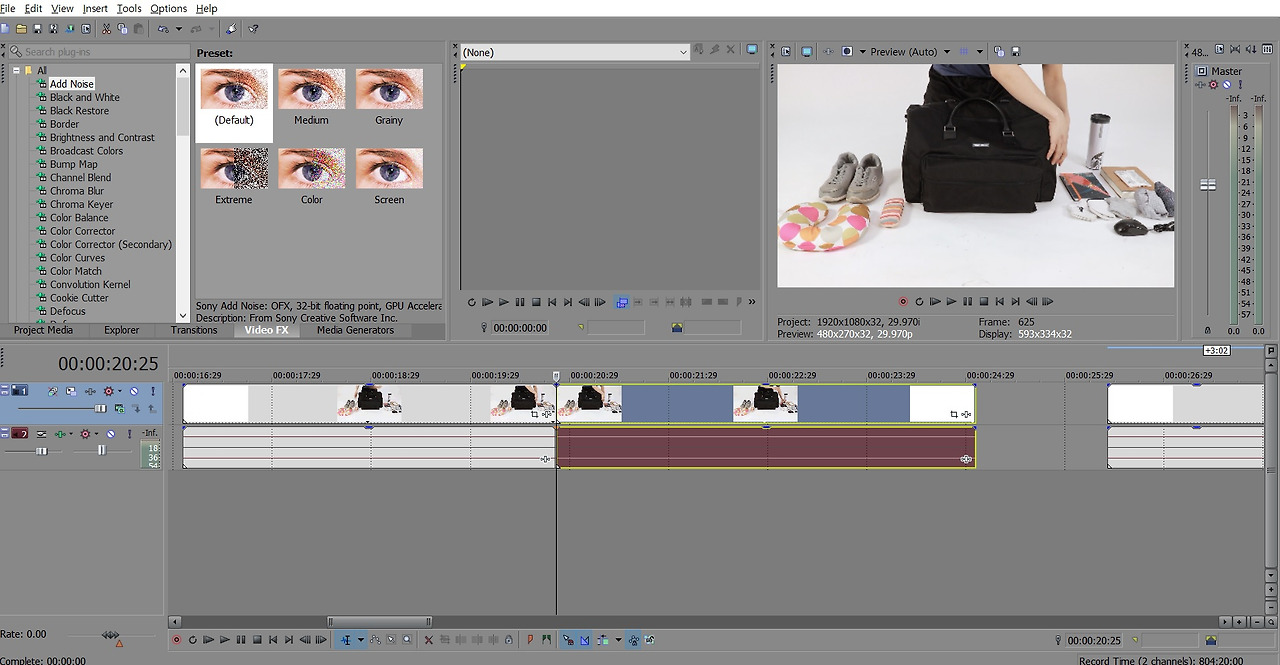Click Bypass Motion Blur icon on track 1
This screenshot has height=665, width=1280.
pos(53,391)
